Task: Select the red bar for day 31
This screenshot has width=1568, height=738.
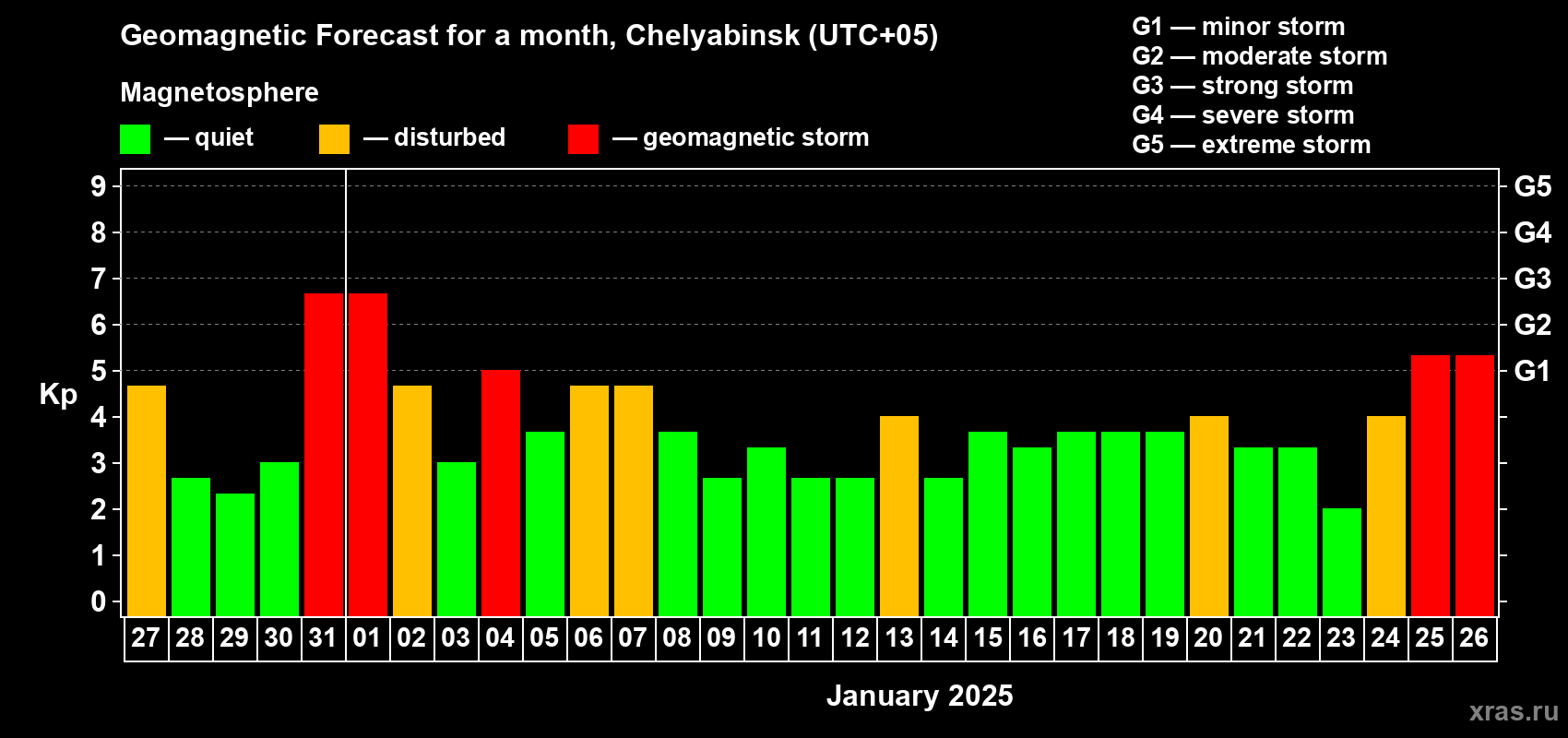Action: point(324,455)
